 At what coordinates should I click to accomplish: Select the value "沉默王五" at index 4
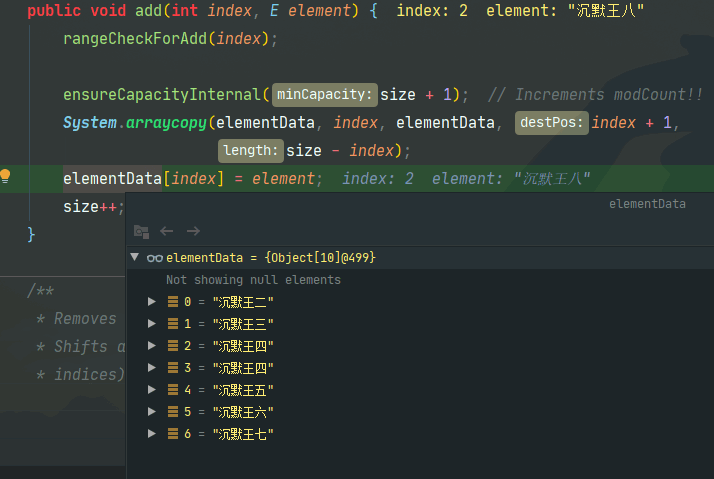(x=243, y=390)
